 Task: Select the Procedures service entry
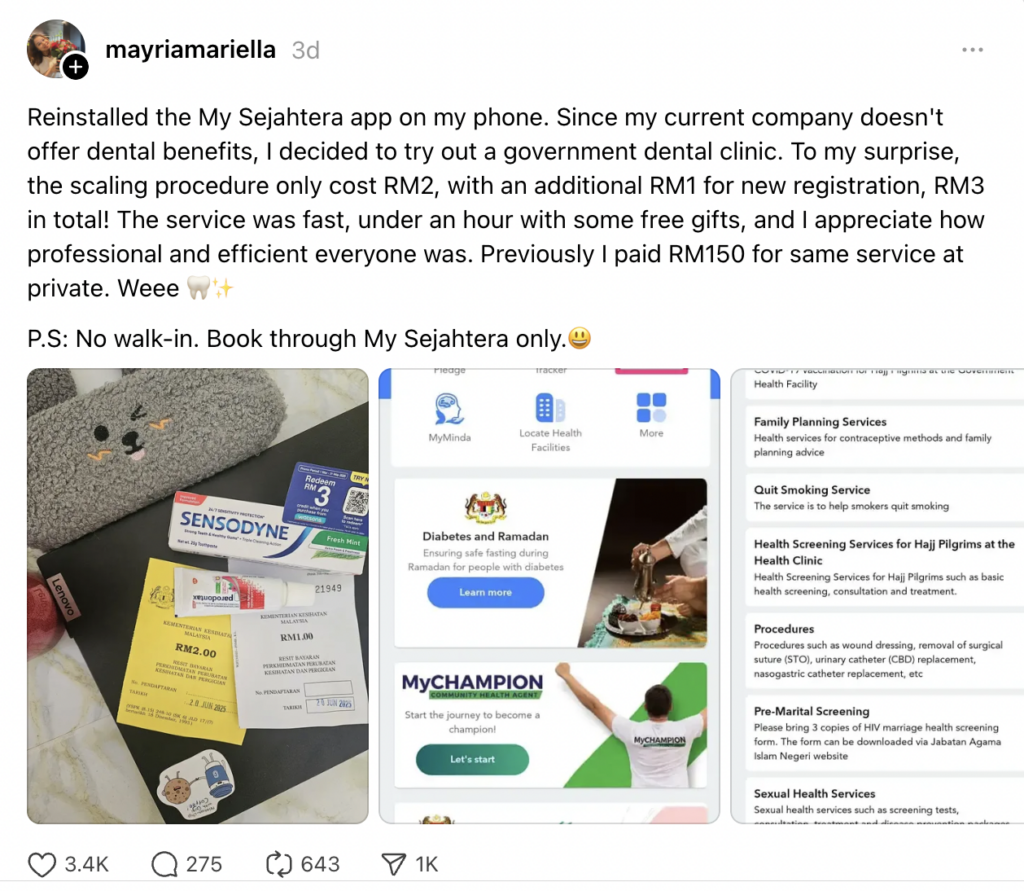(784, 629)
